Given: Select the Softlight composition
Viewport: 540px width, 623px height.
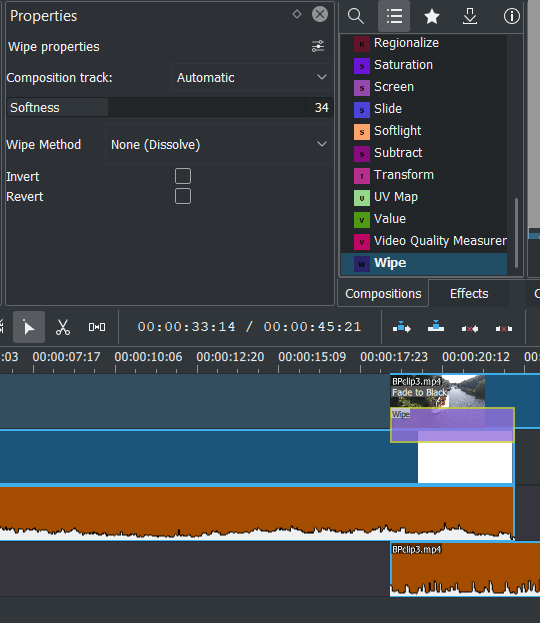Looking at the screenshot, I should 424,131.
